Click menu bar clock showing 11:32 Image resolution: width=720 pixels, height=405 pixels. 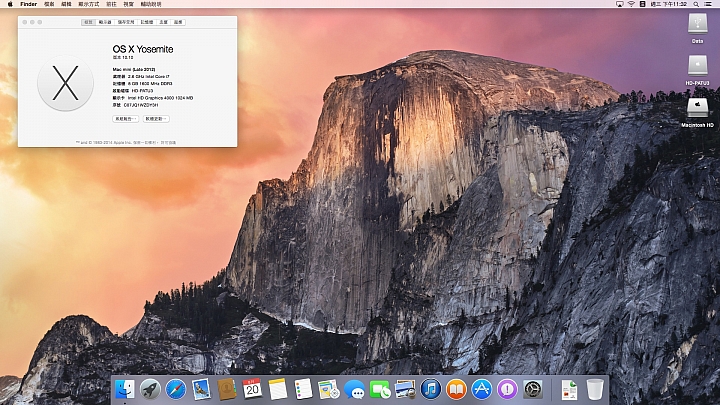click(x=670, y=4)
